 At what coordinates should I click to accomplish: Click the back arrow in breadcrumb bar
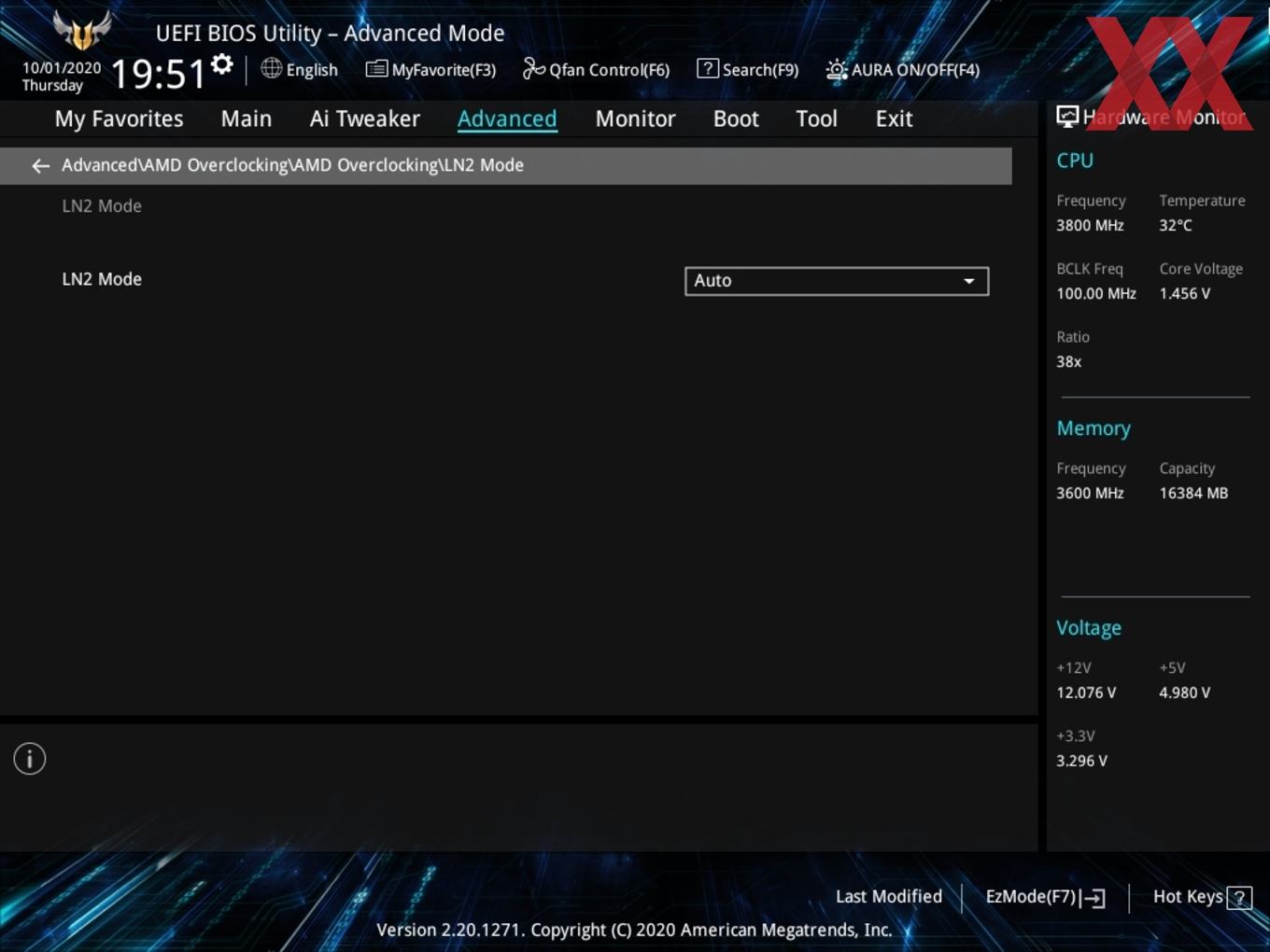coord(40,165)
